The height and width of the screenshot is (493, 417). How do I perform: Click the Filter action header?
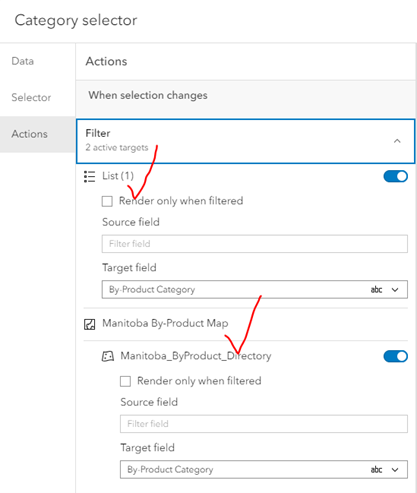coord(246,141)
